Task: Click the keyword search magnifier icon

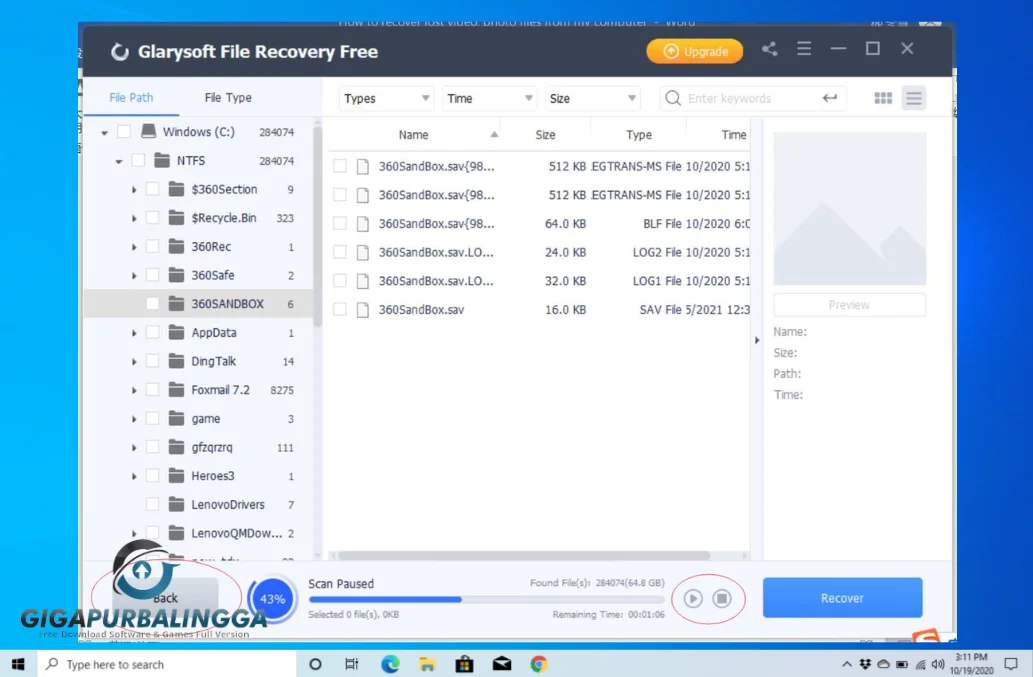Action: point(672,98)
